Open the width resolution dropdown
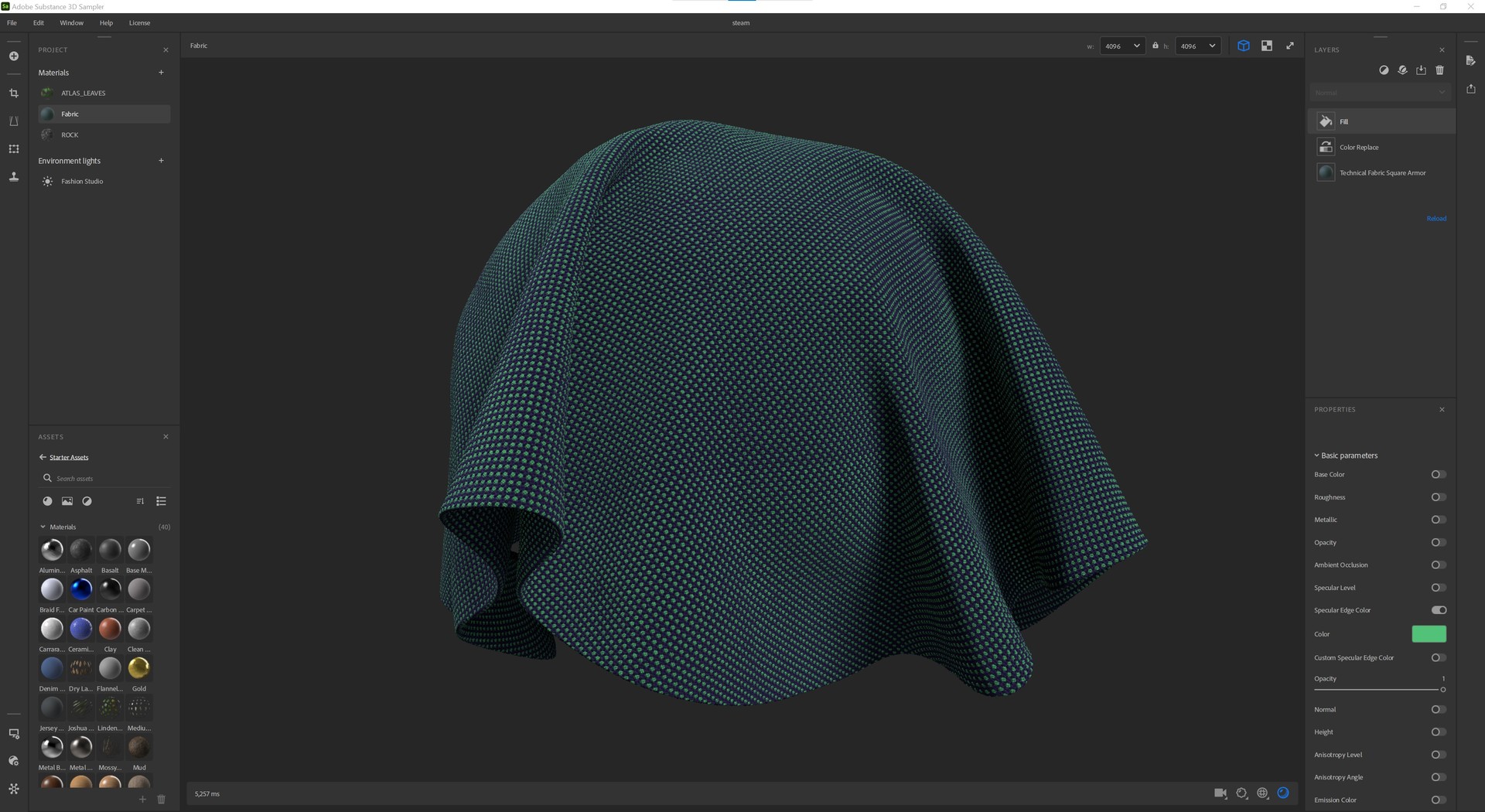Viewport: 1485px width, 812px height. point(1122,46)
